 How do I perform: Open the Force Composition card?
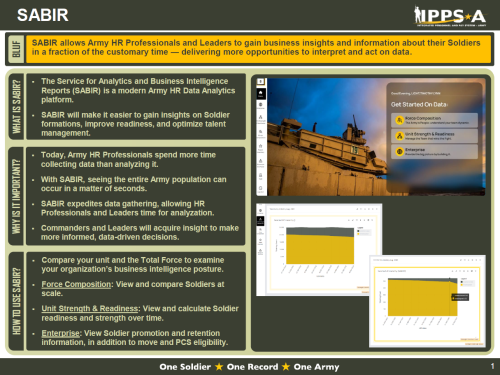pos(434,120)
